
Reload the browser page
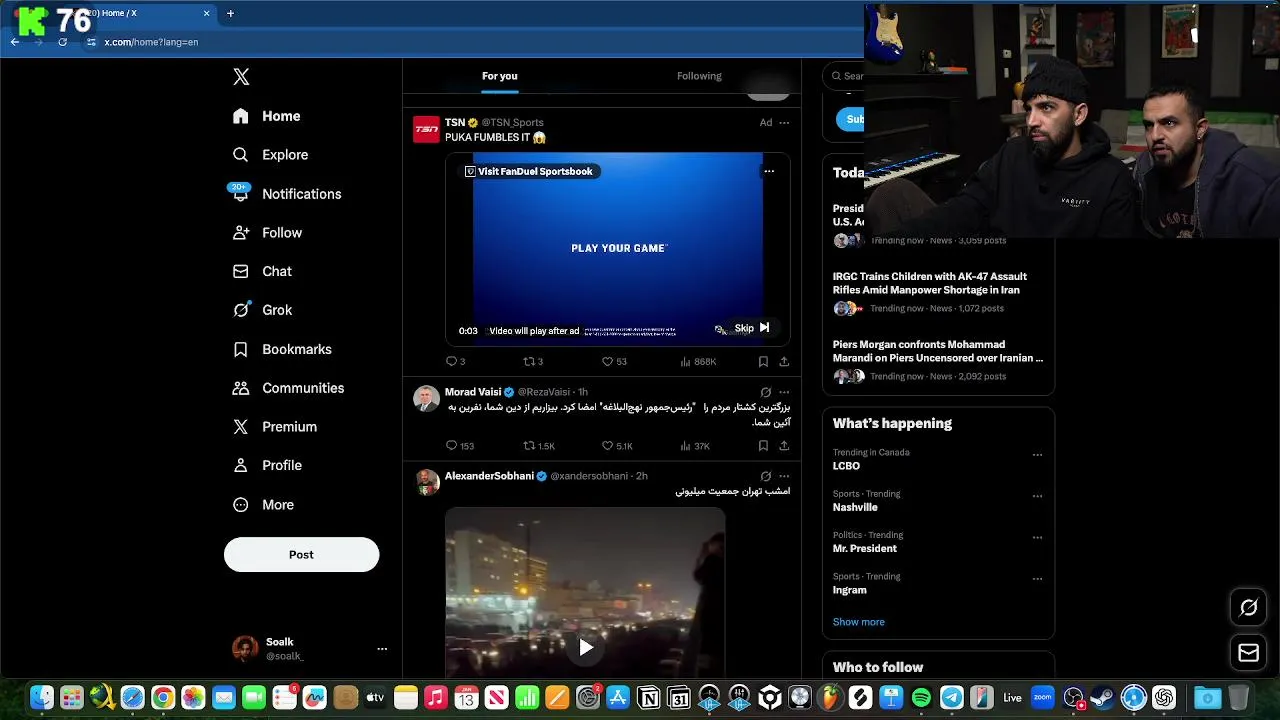click(x=62, y=42)
